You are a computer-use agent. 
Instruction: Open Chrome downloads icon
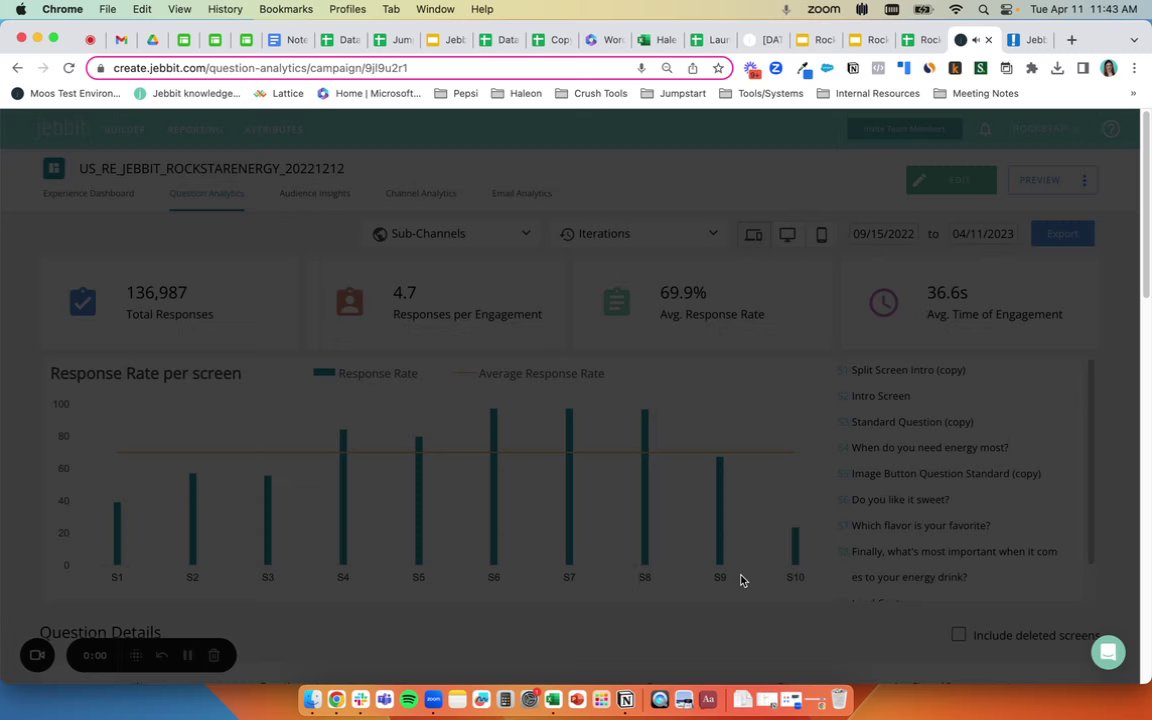[1057, 68]
